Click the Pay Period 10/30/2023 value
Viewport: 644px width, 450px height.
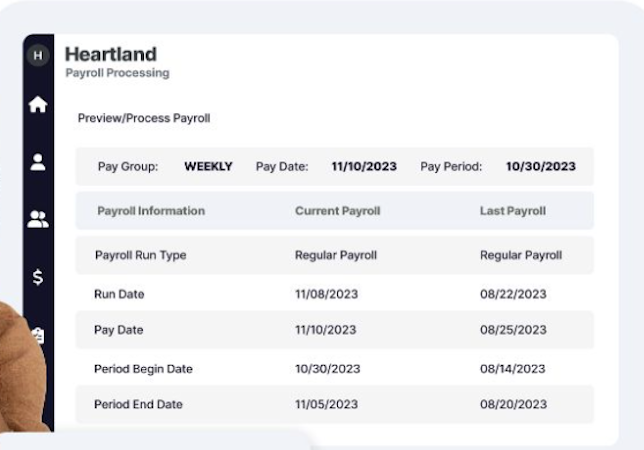point(540,167)
